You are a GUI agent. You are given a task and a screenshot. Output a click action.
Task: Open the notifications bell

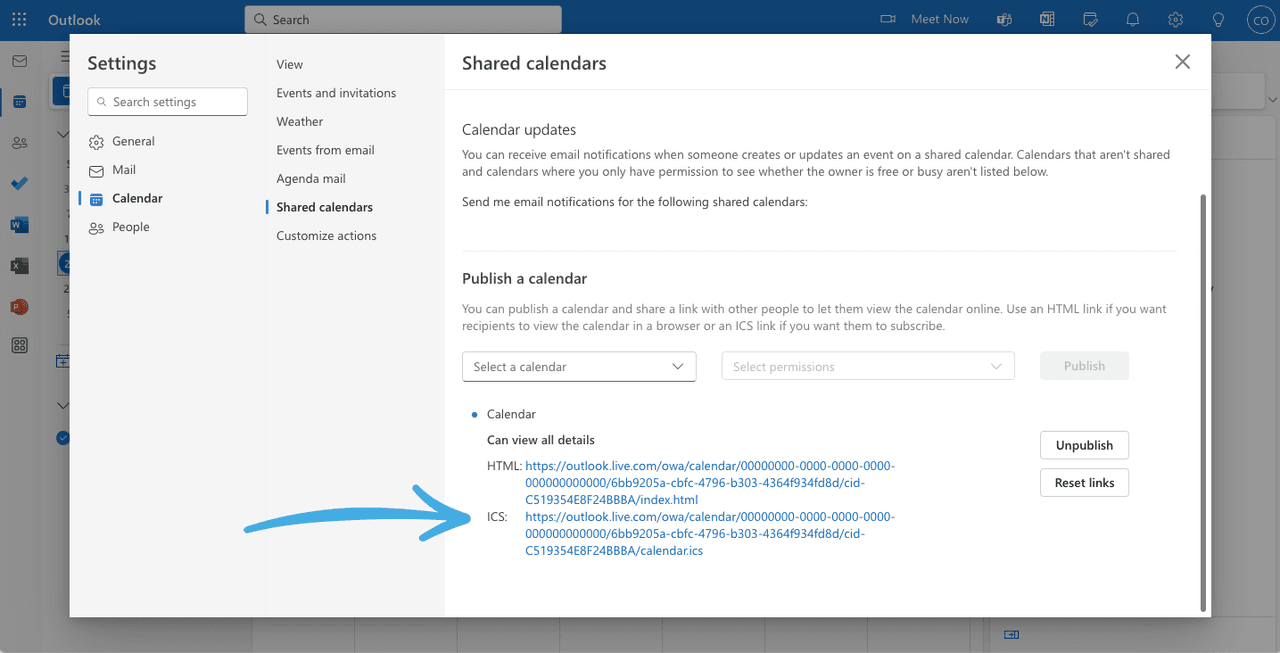pos(1132,19)
